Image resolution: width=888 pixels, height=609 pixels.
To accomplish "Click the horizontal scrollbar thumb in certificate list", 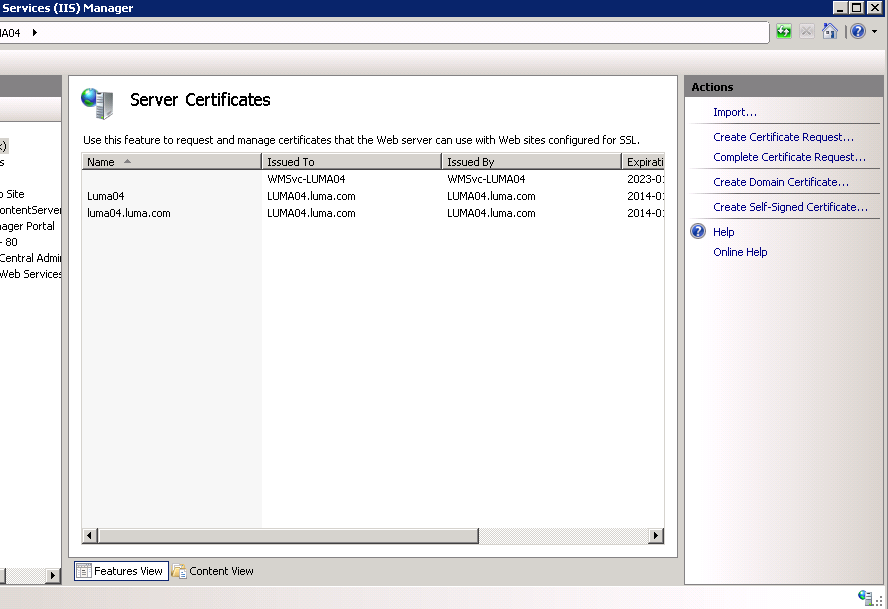I will (x=288, y=535).
